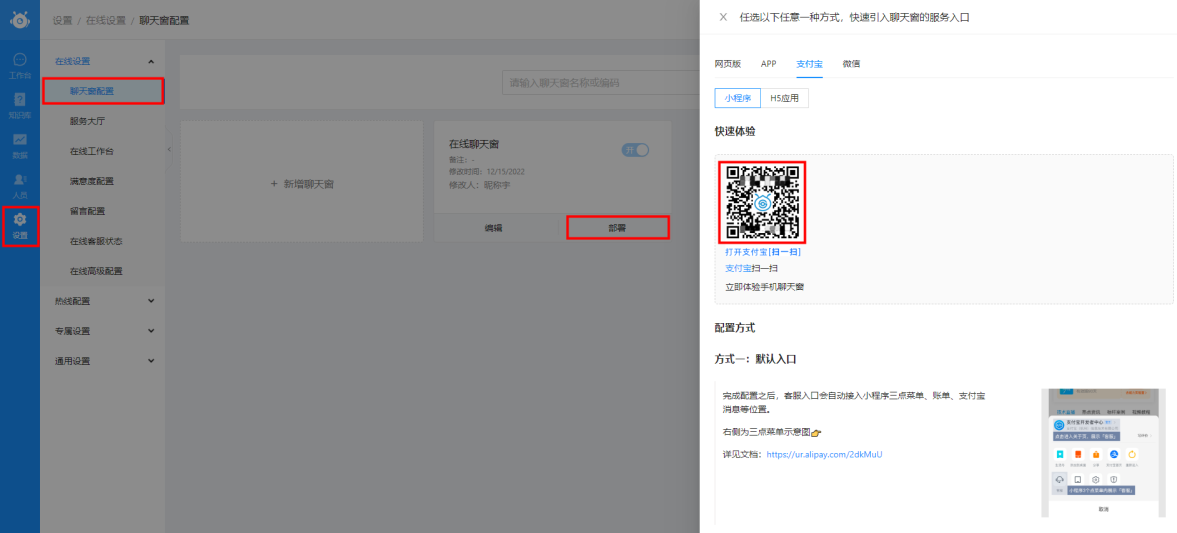Choose the 小程序 option button
Screen dimensions: 1177x533
click(x=737, y=98)
